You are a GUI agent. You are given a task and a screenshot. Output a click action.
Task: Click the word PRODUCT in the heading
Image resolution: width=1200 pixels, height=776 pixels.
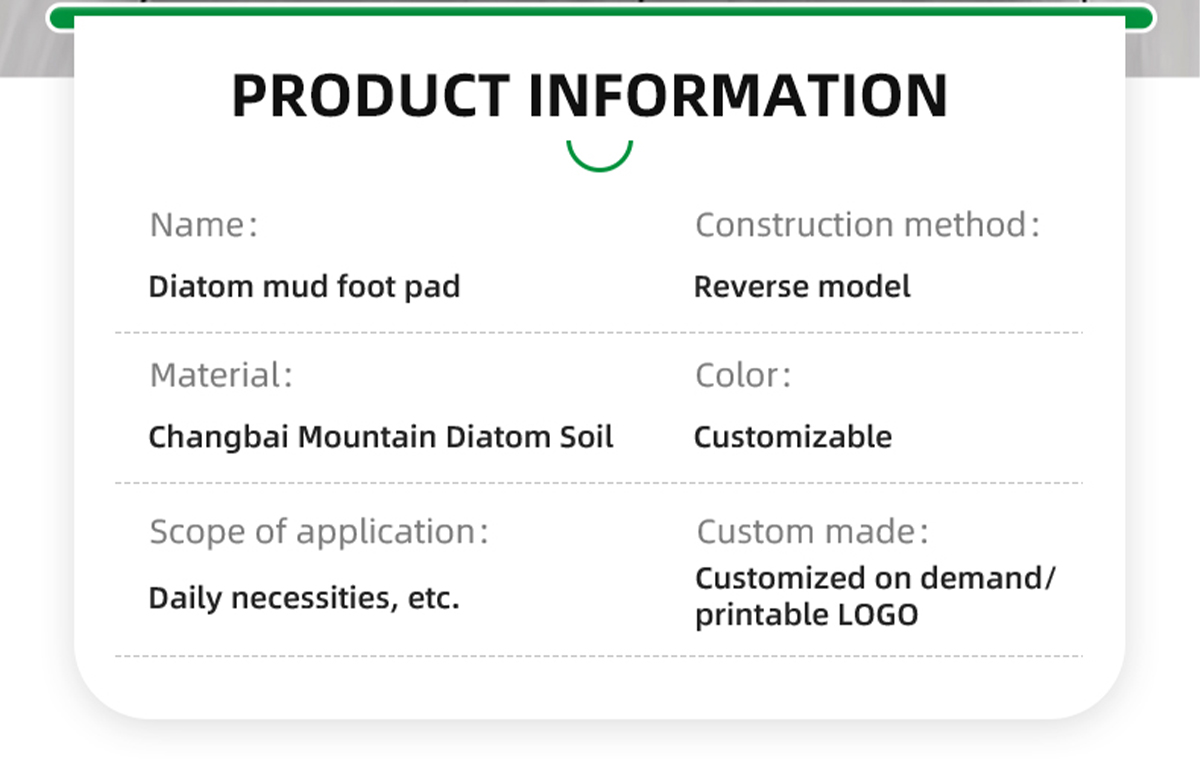(x=371, y=96)
